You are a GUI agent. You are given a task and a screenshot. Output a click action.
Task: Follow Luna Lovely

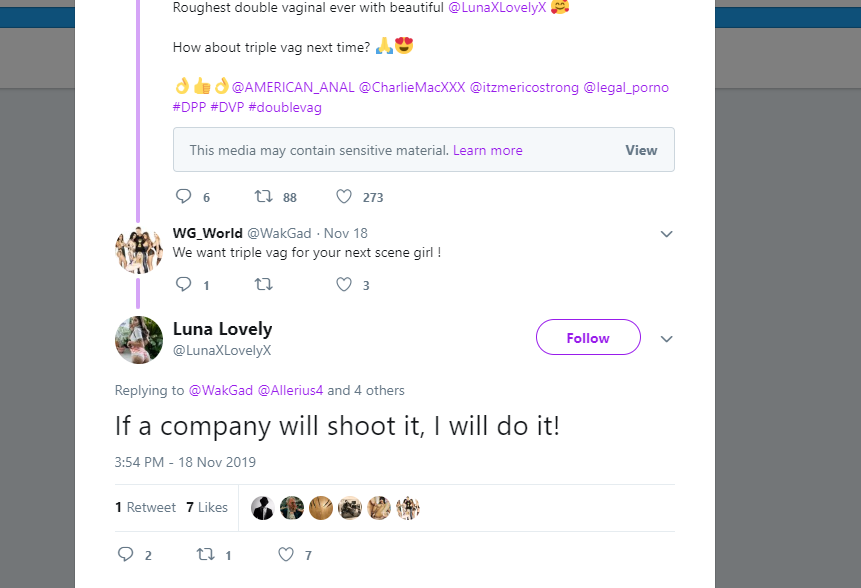(x=588, y=338)
